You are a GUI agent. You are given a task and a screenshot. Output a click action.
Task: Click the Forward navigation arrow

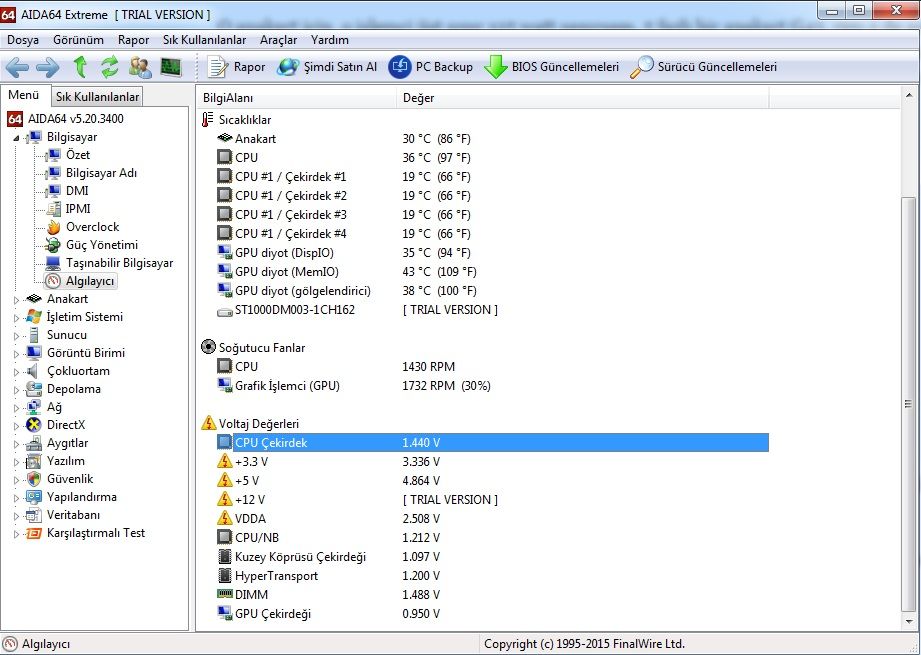(48, 67)
